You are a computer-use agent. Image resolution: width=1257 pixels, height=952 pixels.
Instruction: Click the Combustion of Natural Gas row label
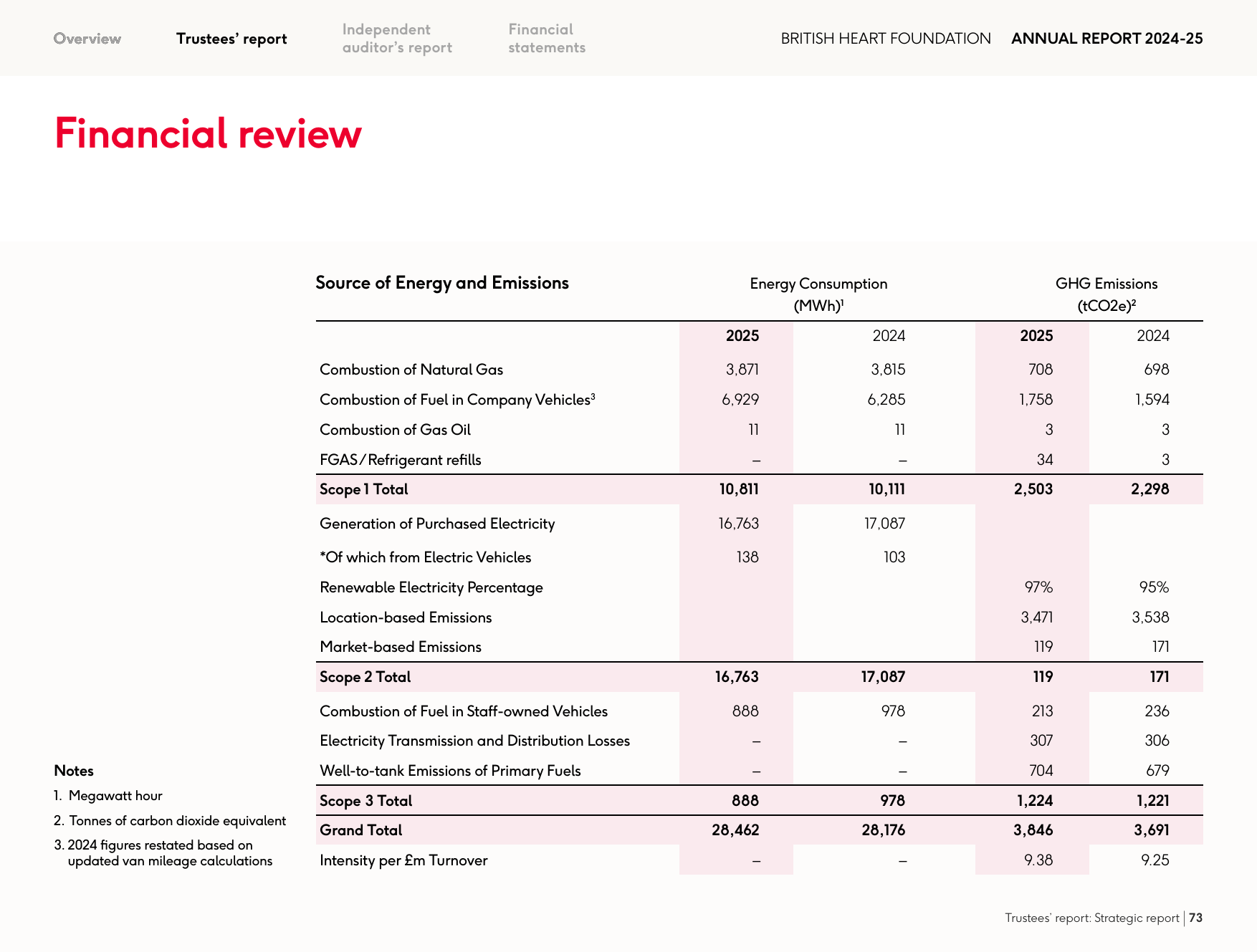[411, 370]
